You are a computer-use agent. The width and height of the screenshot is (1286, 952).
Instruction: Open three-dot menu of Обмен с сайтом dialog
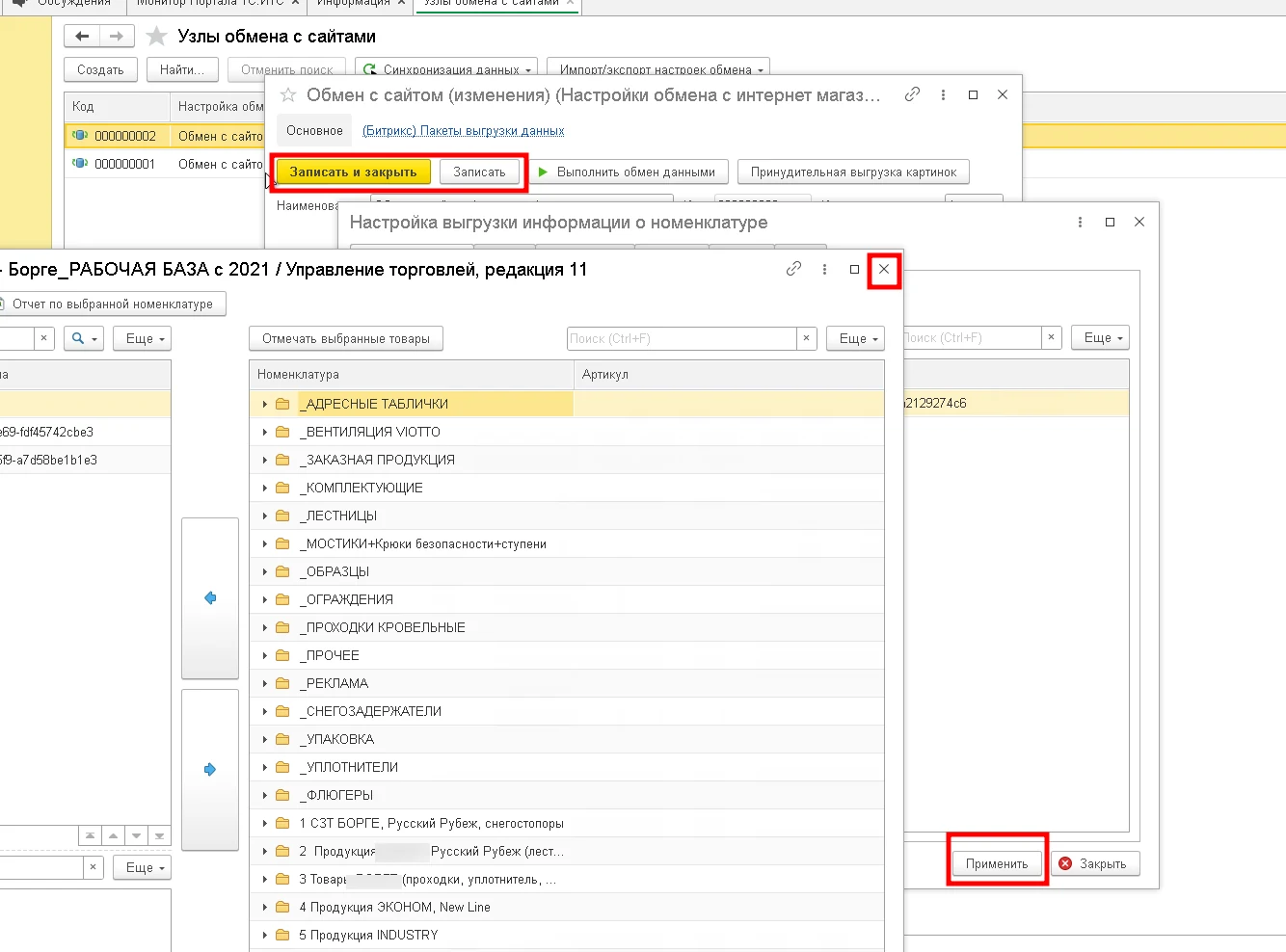943,94
